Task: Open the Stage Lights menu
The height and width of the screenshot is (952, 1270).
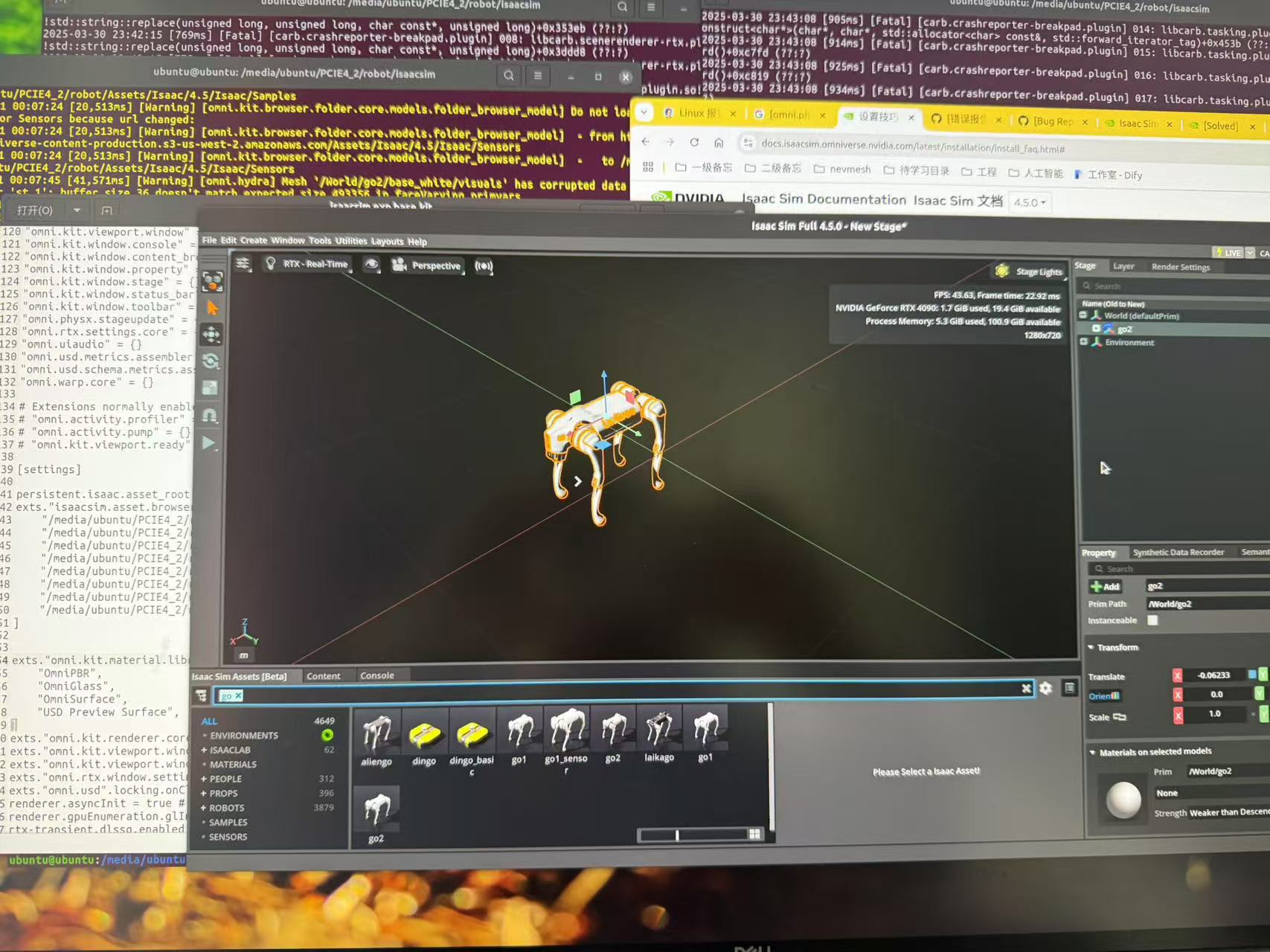Action: [1030, 271]
